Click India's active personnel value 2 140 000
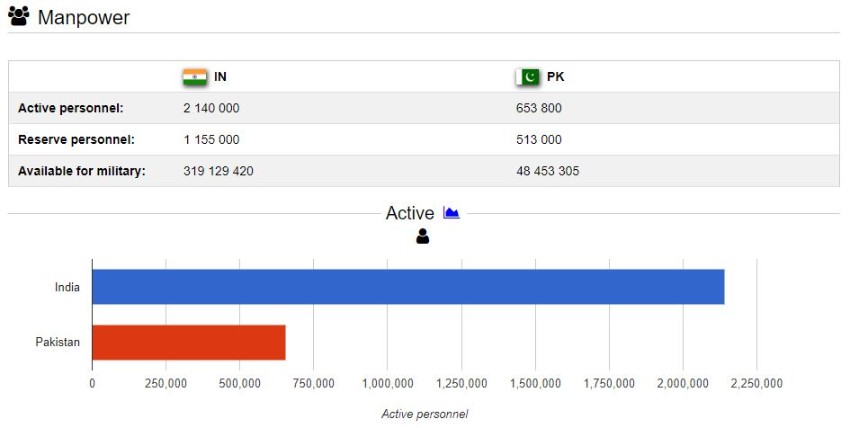The width and height of the screenshot is (850, 428). (x=211, y=108)
